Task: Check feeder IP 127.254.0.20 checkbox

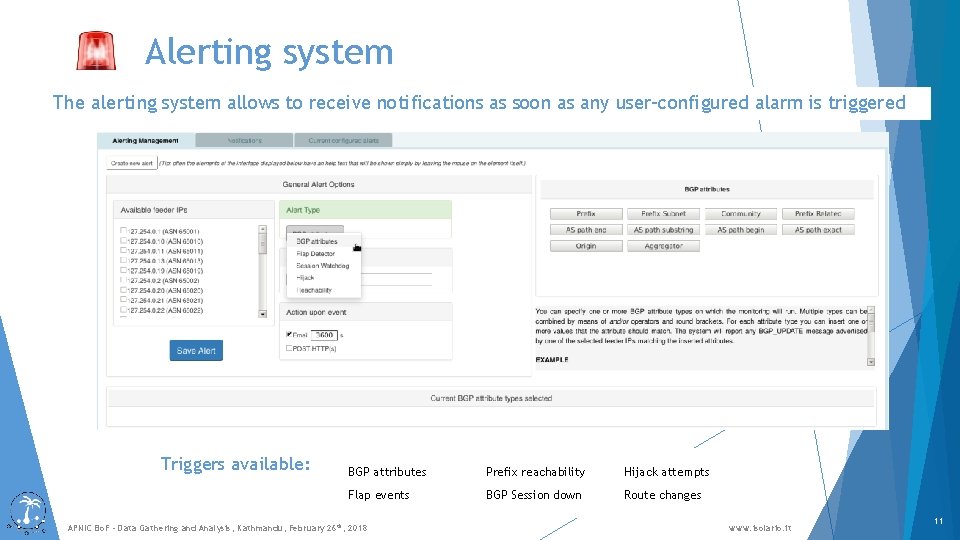Action: [123, 290]
